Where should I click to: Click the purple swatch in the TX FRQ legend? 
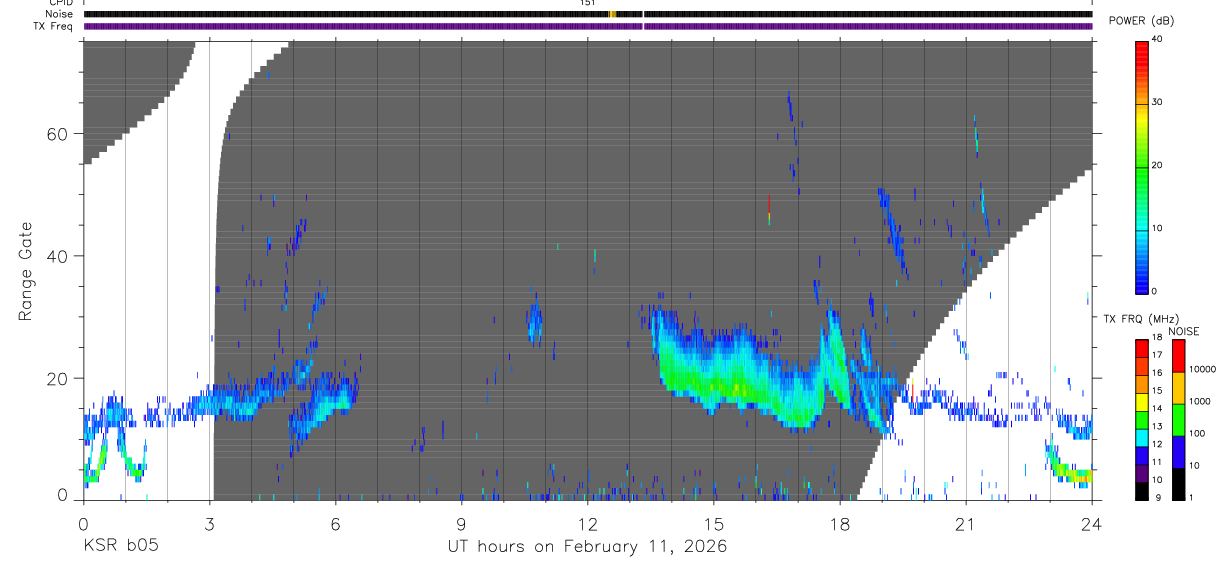(x=1141, y=474)
